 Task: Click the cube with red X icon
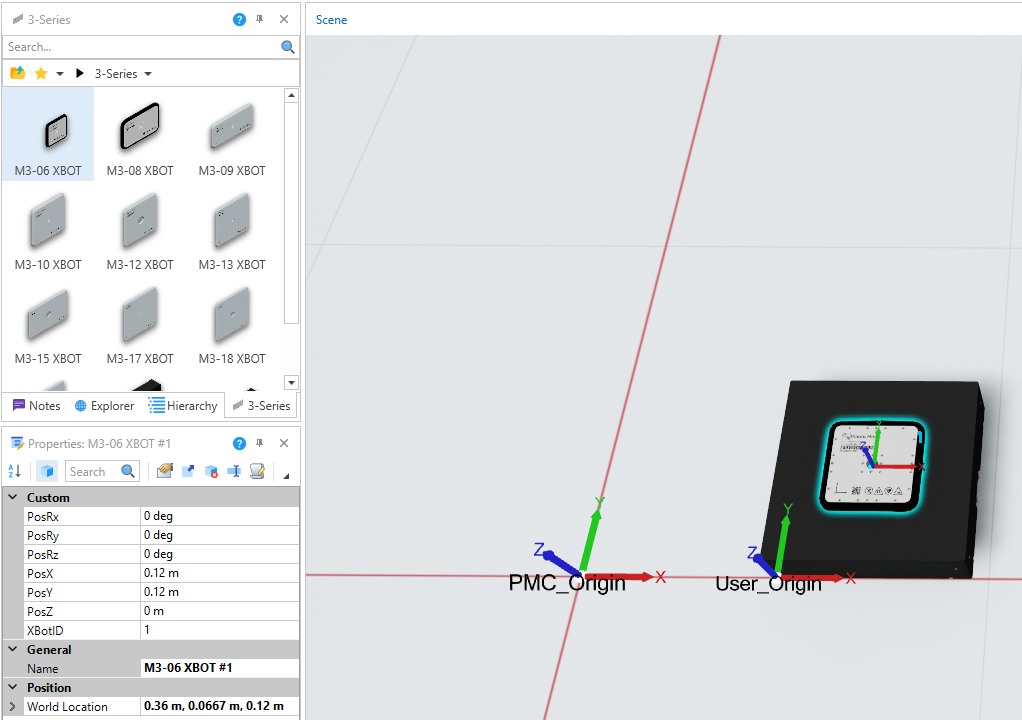coord(211,471)
